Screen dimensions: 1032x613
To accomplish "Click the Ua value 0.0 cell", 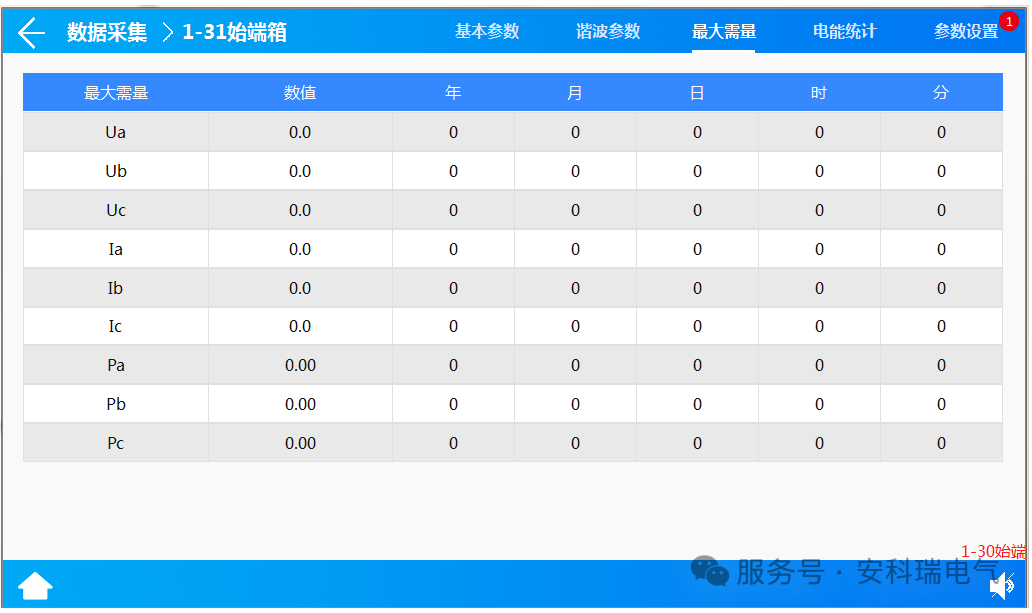I will [300, 132].
